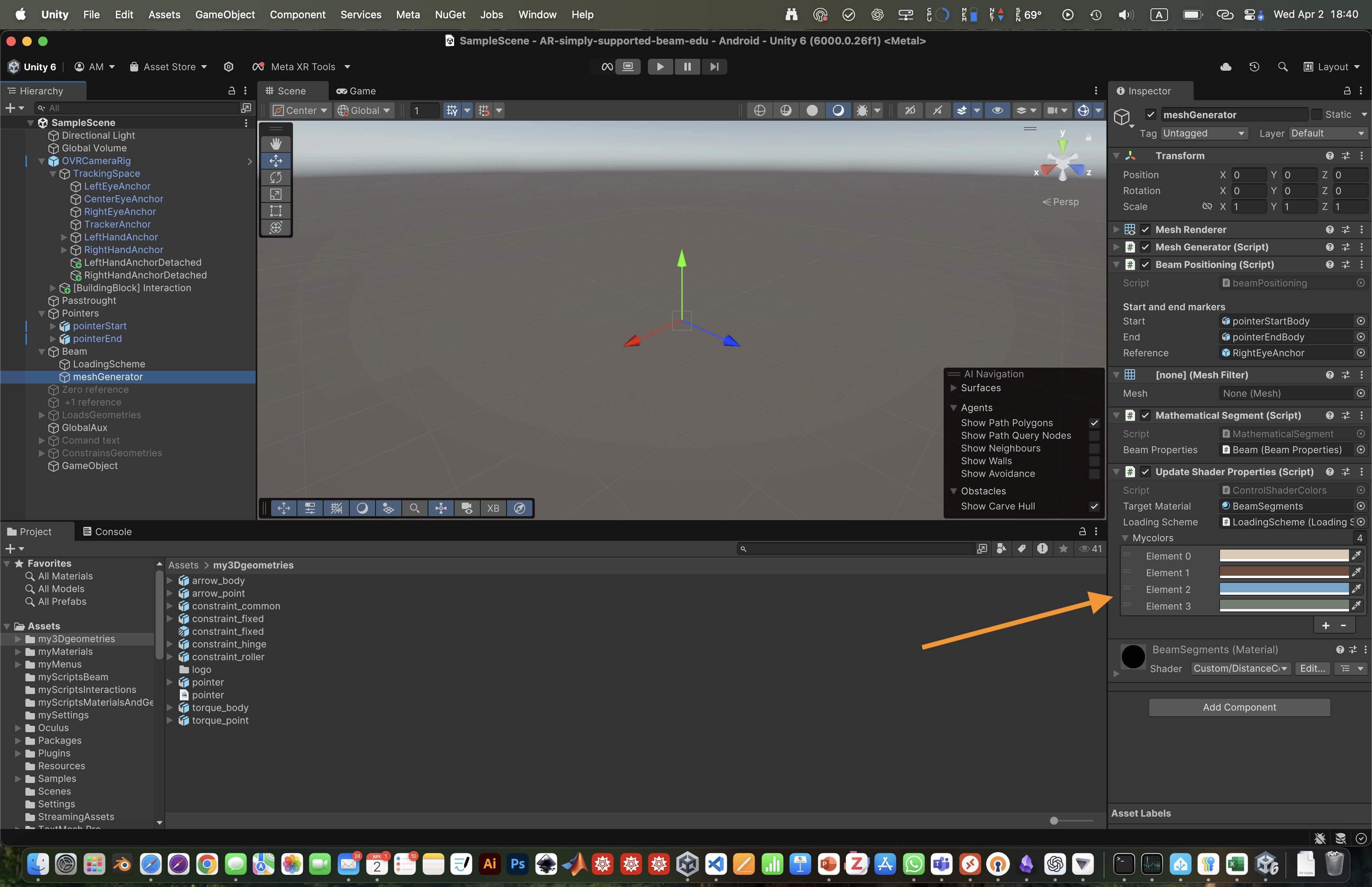Toggle hidden packages visibility count 41
Screen dimensions: 1372x887
[1091, 548]
